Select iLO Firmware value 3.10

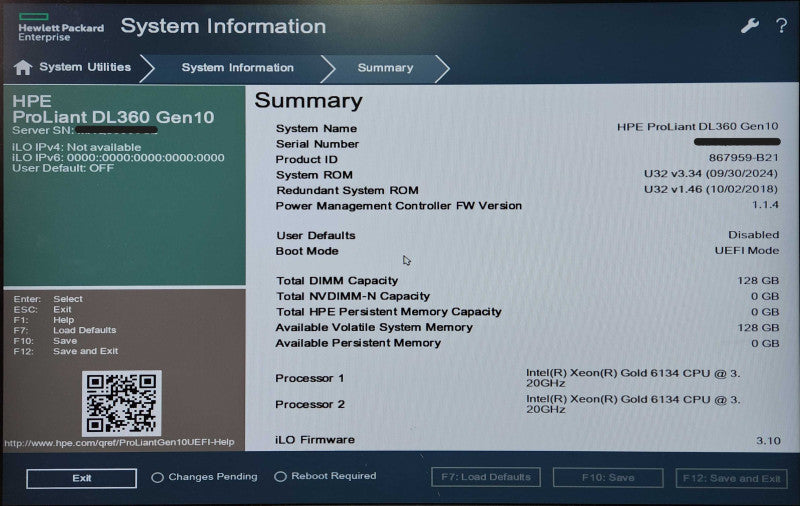[x=768, y=441]
